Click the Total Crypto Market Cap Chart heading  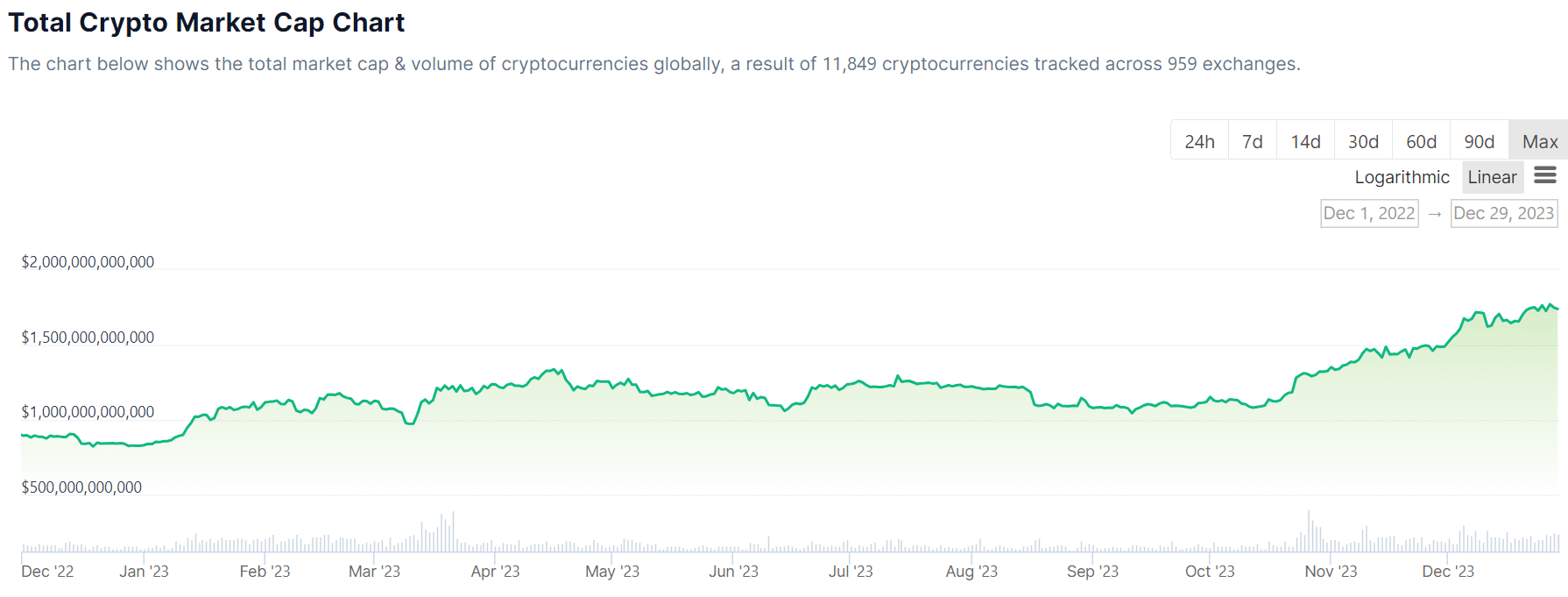207,22
